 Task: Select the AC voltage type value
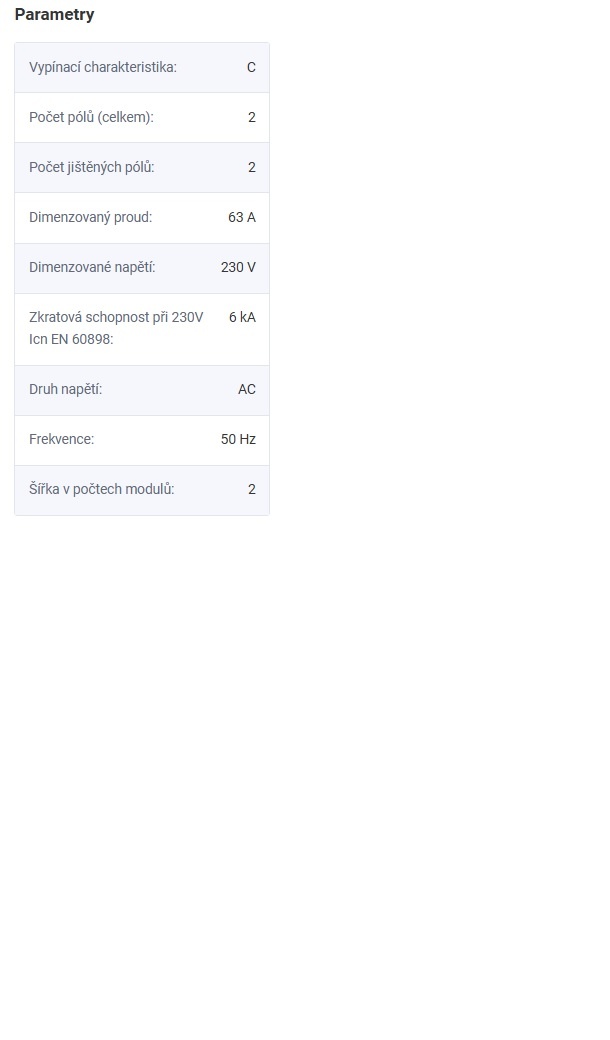coord(247,389)
